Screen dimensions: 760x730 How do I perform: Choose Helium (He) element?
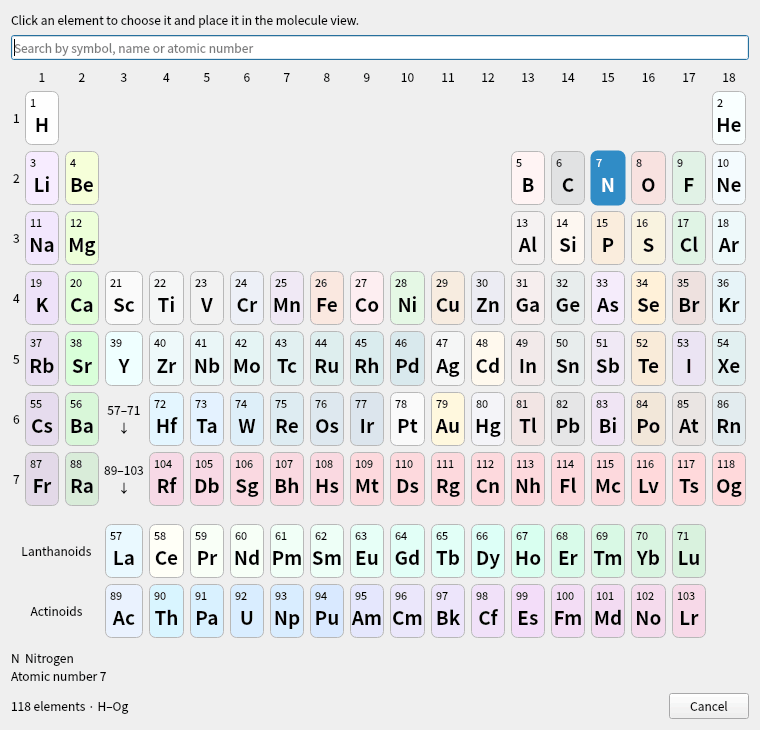click(x=729, y=118)
